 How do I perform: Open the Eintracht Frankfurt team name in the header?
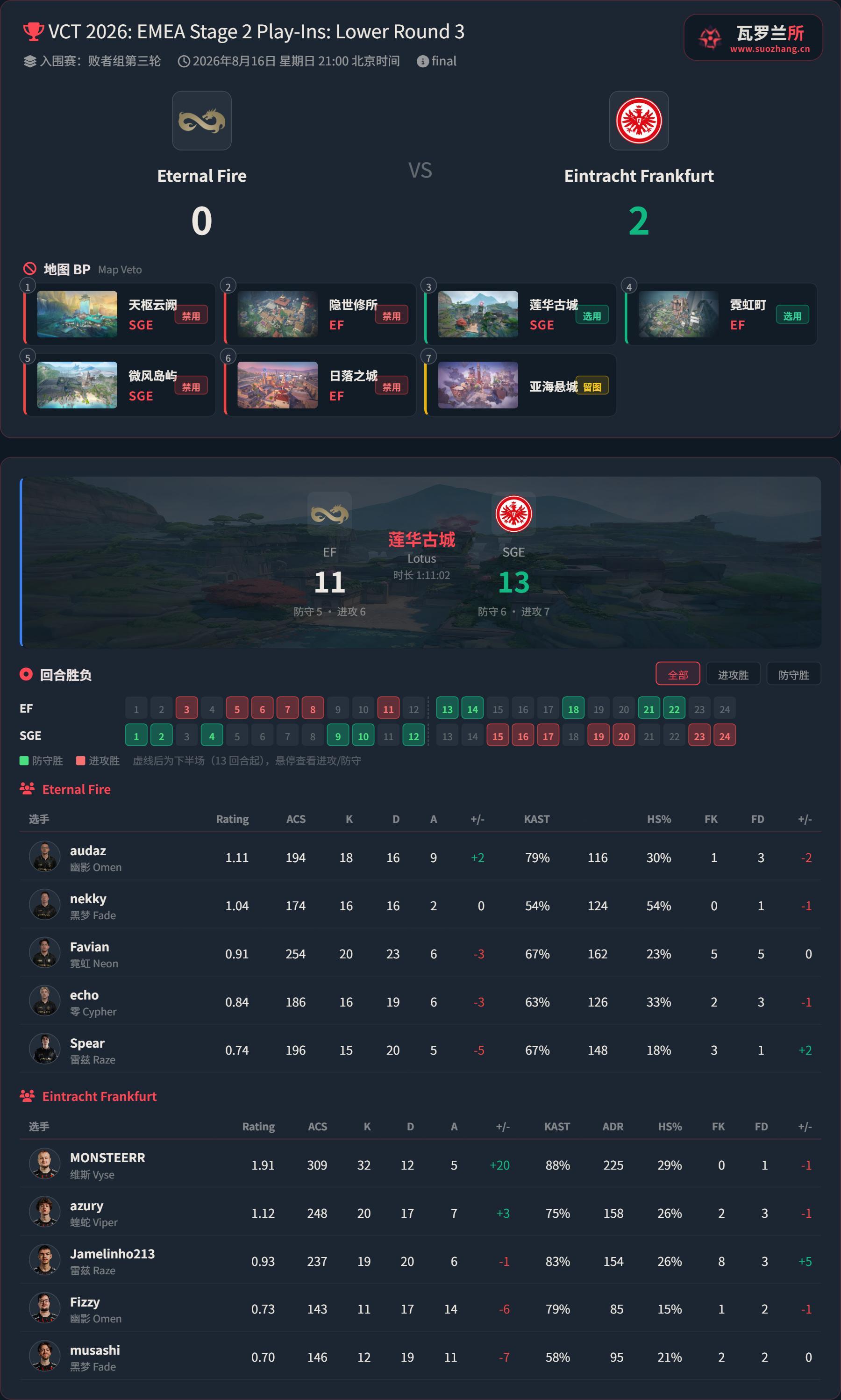coord(639,176)
